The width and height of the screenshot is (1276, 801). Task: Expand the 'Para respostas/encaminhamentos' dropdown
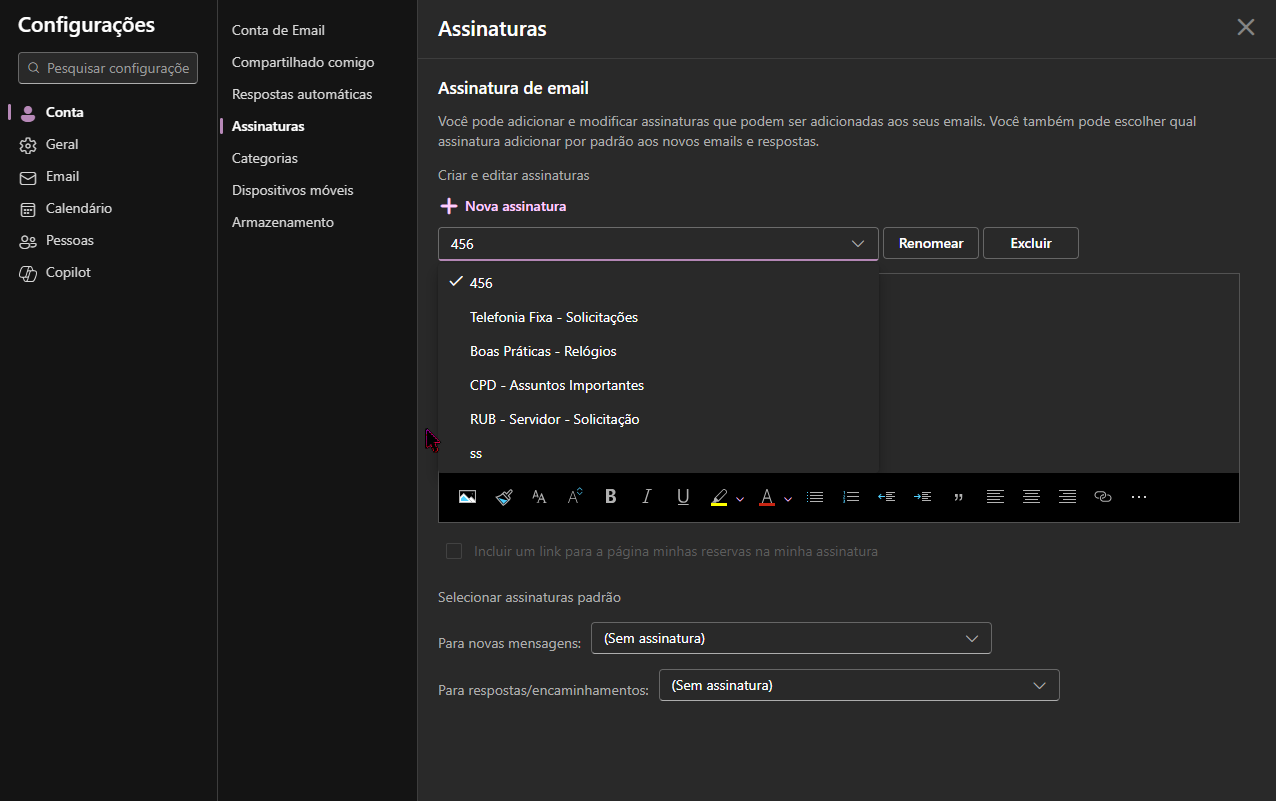pos(858,685)
